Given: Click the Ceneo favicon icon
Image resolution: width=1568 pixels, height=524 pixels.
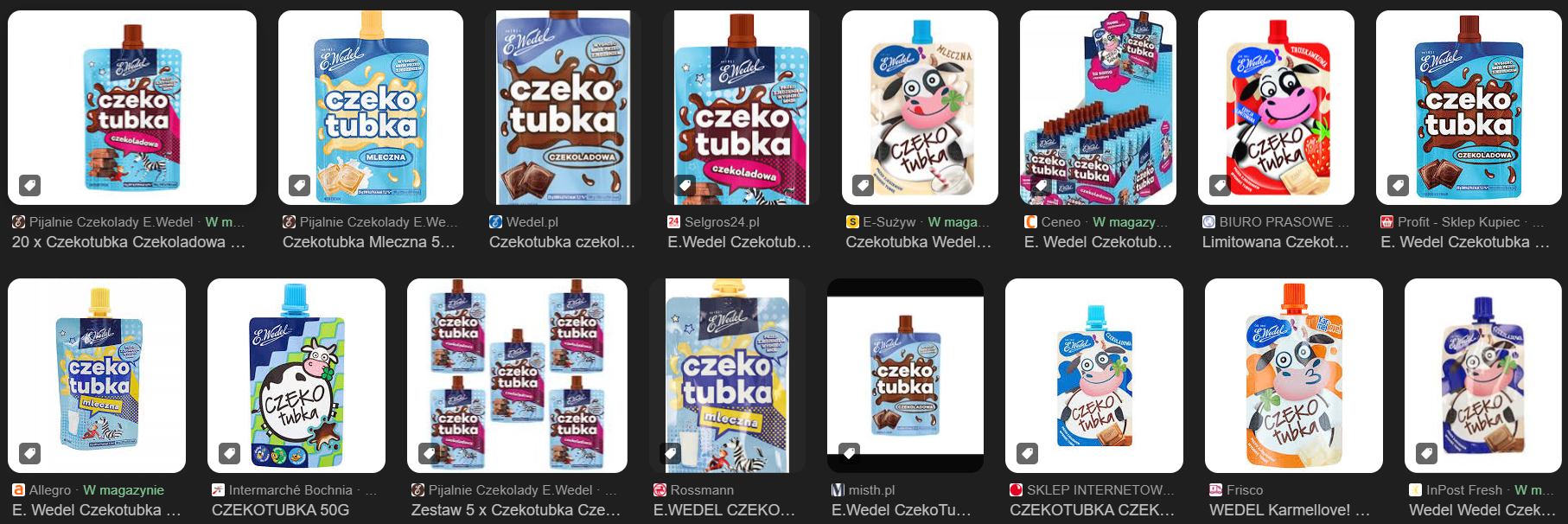Looking at the screenshot, I should pyautogui.click(x=1030, y=222).
